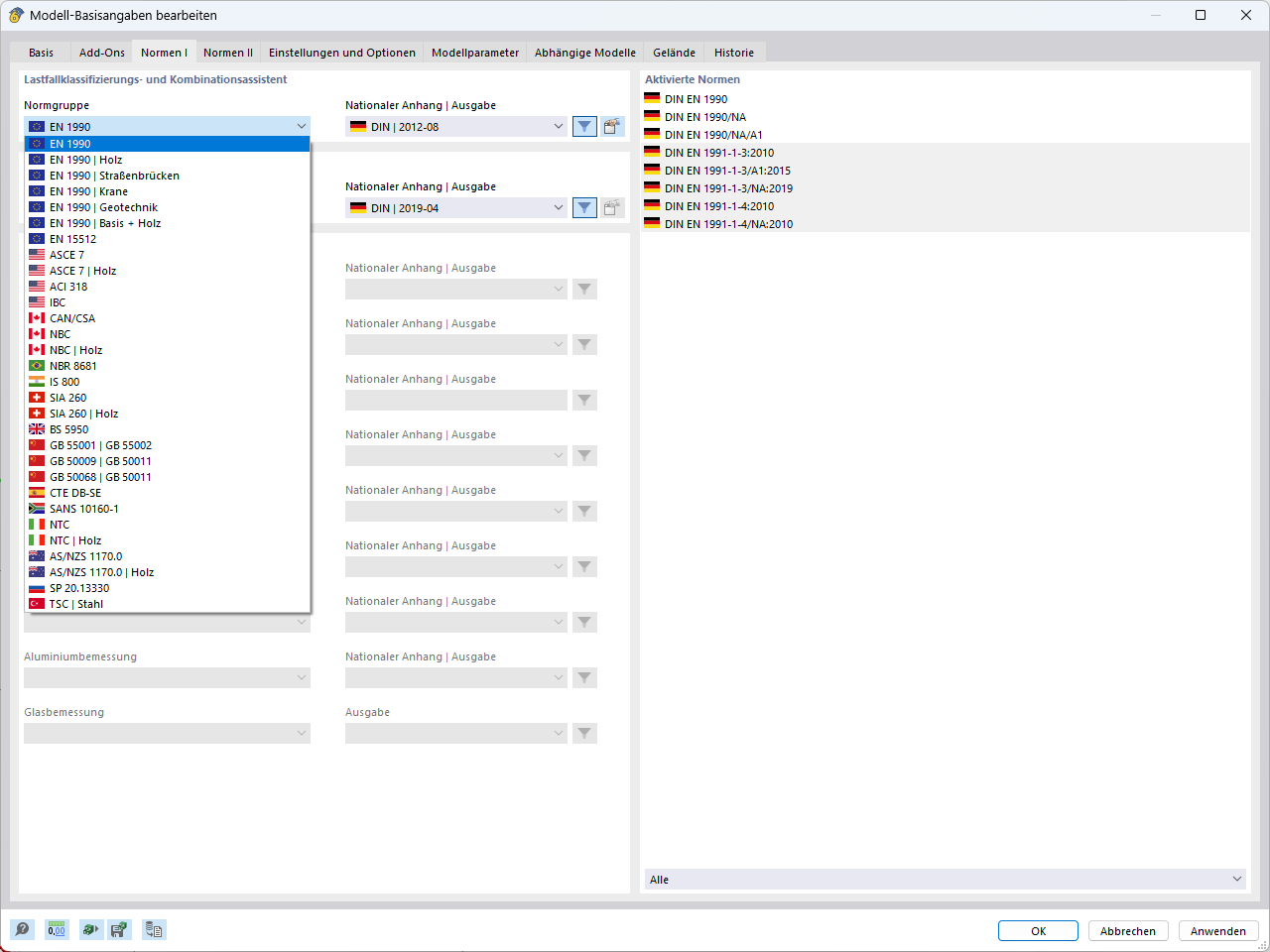1270x952 pixels.
Task: Click the Anwenden button
Action: click(x=1218, y=930)
